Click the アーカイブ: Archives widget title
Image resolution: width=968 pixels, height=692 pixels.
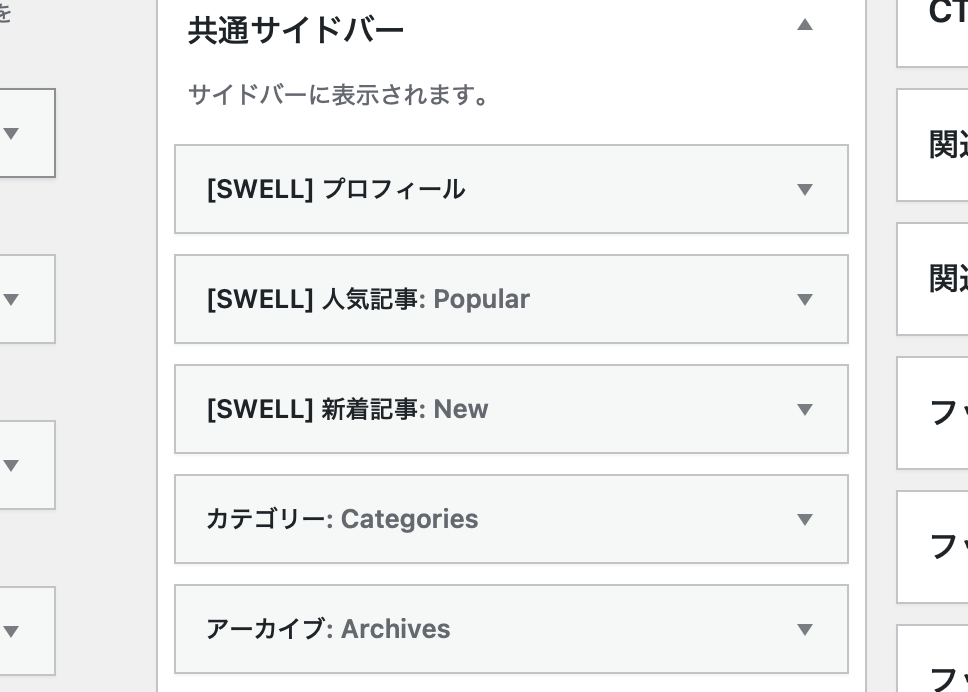click(x=328, y=630)
